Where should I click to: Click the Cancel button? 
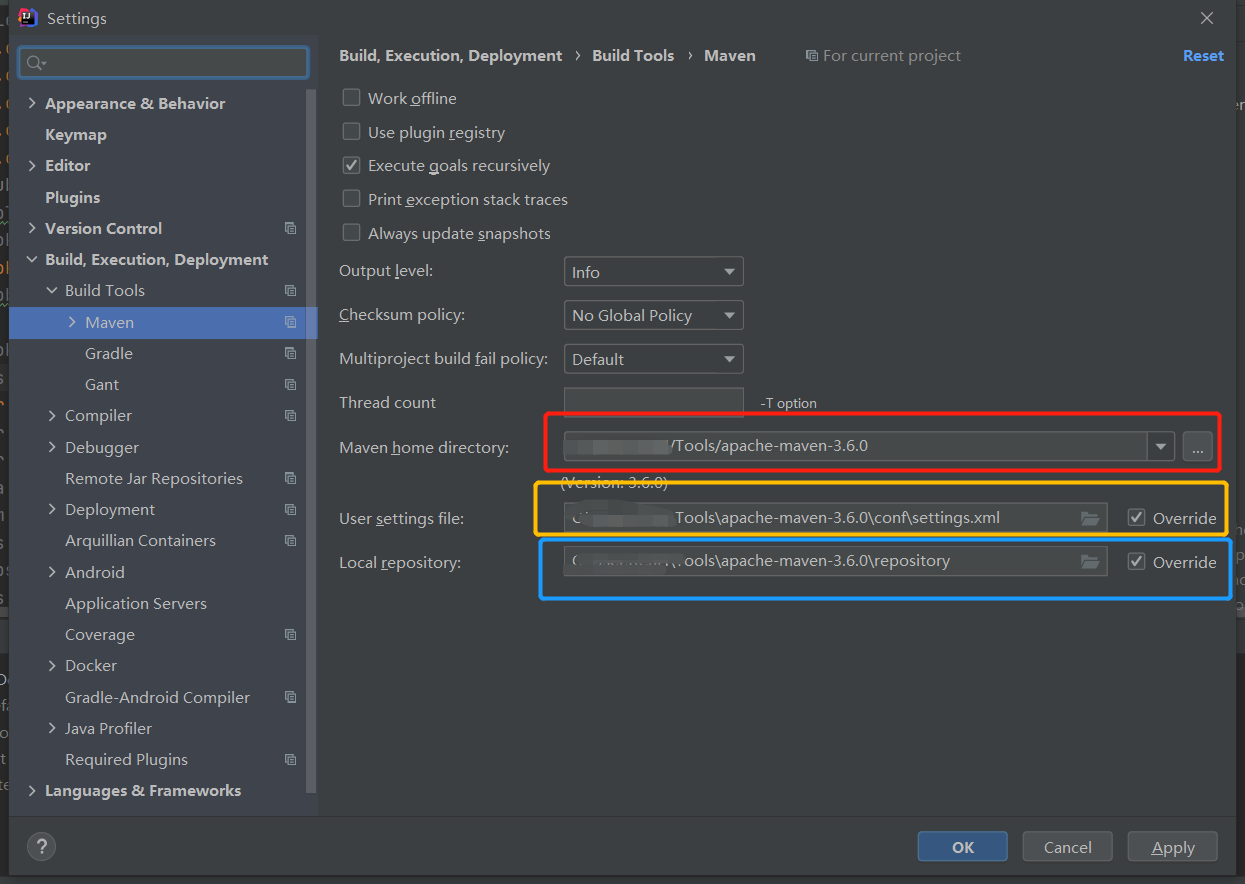point(1068,847)
